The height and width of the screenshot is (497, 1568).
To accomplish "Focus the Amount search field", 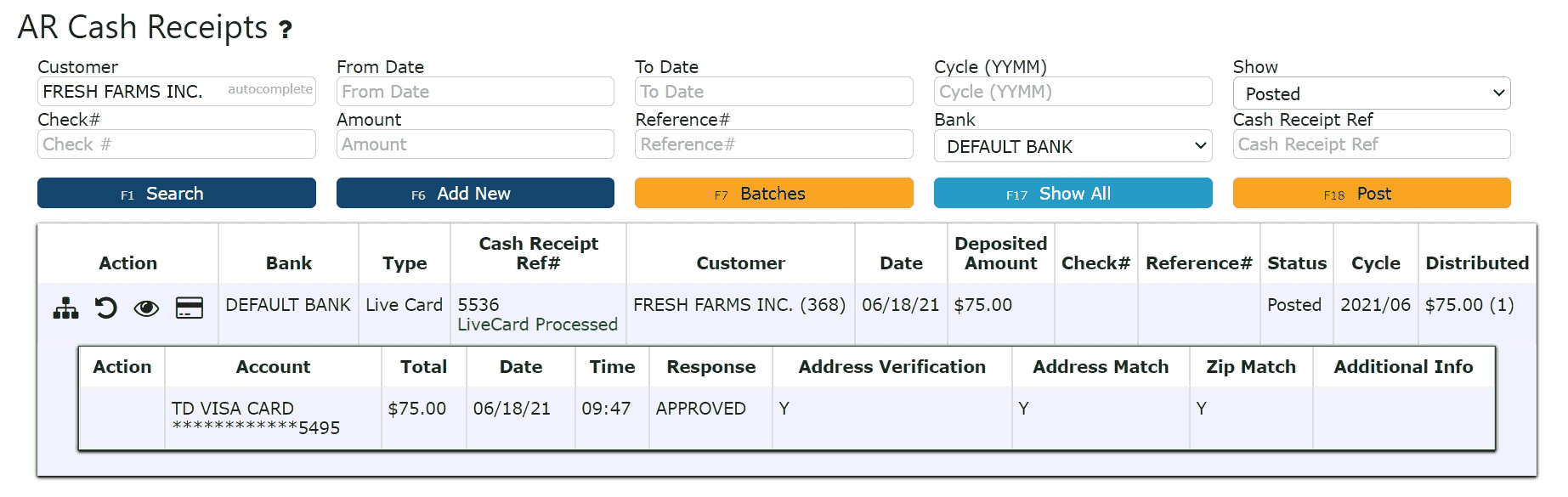I will coord(475,144).
